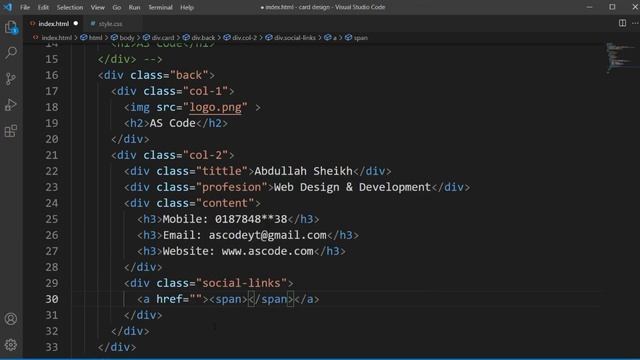This screenshot has width=640, height=360.
Task: Click "Web Design & Development" text
Action: coord(352,187)
